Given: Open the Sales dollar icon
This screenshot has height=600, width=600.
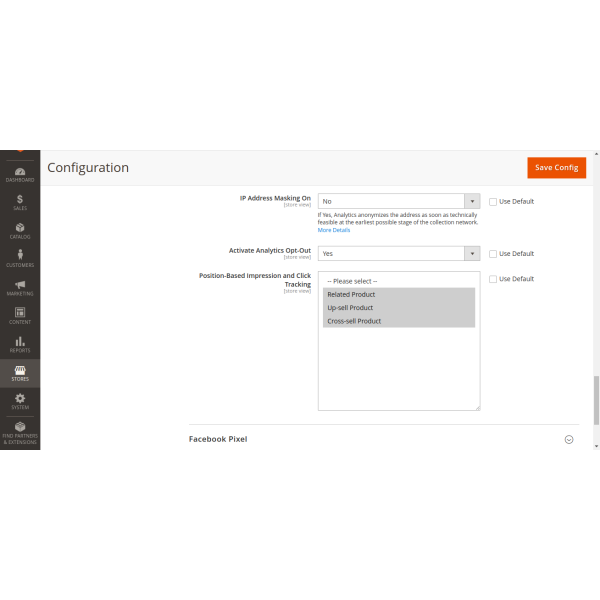Looking at the screenshot, I should tap(20, 202).
